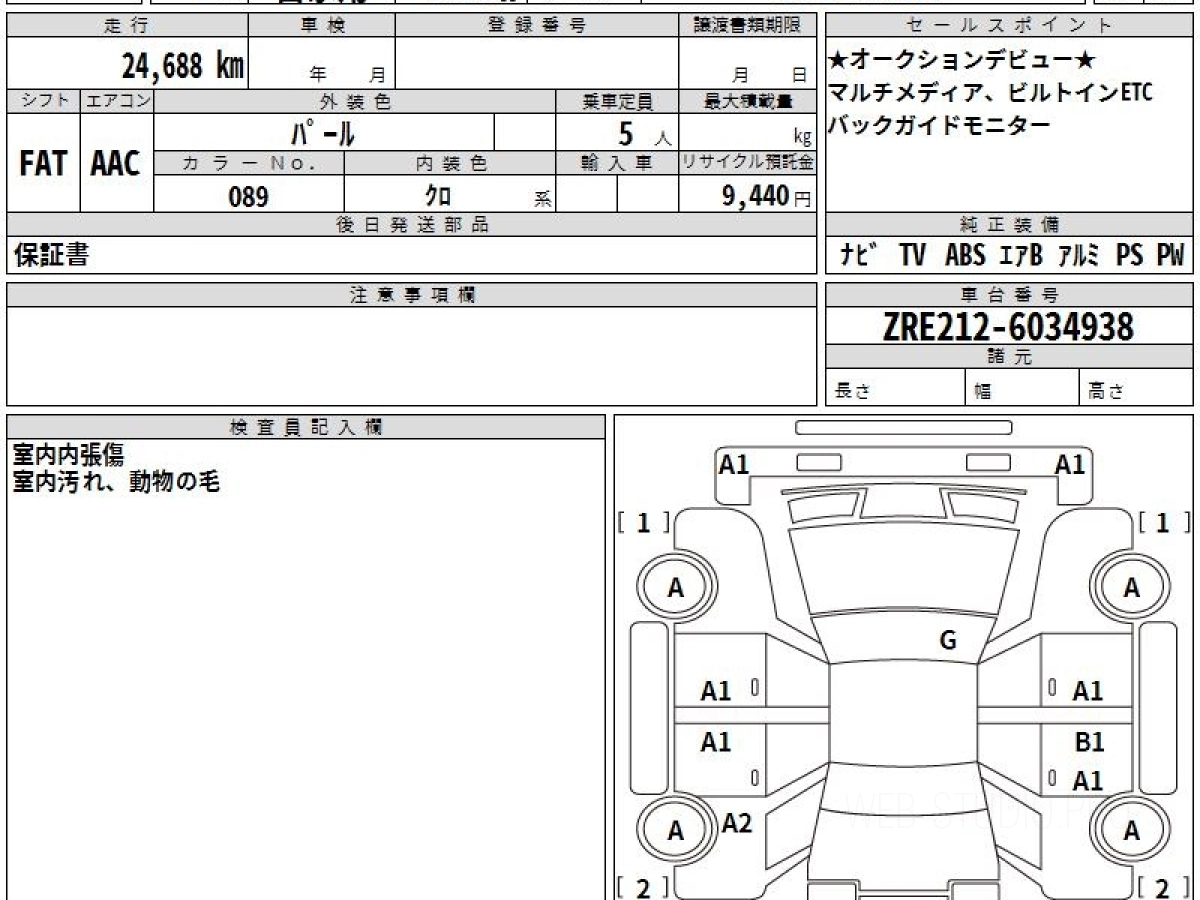Click the 5 人 seating capacity value
The image size is (1200, 900).
click(644, 133)
